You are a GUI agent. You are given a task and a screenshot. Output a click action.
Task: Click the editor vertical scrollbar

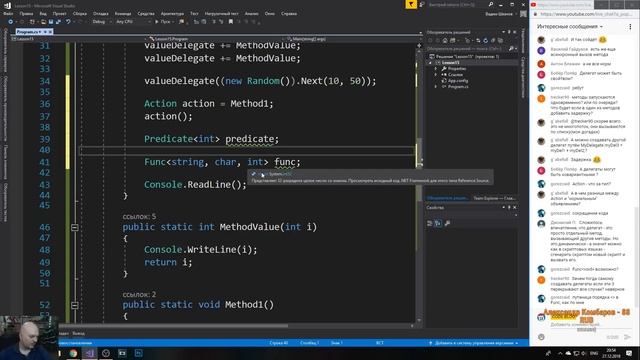click(x=419, y=184)
